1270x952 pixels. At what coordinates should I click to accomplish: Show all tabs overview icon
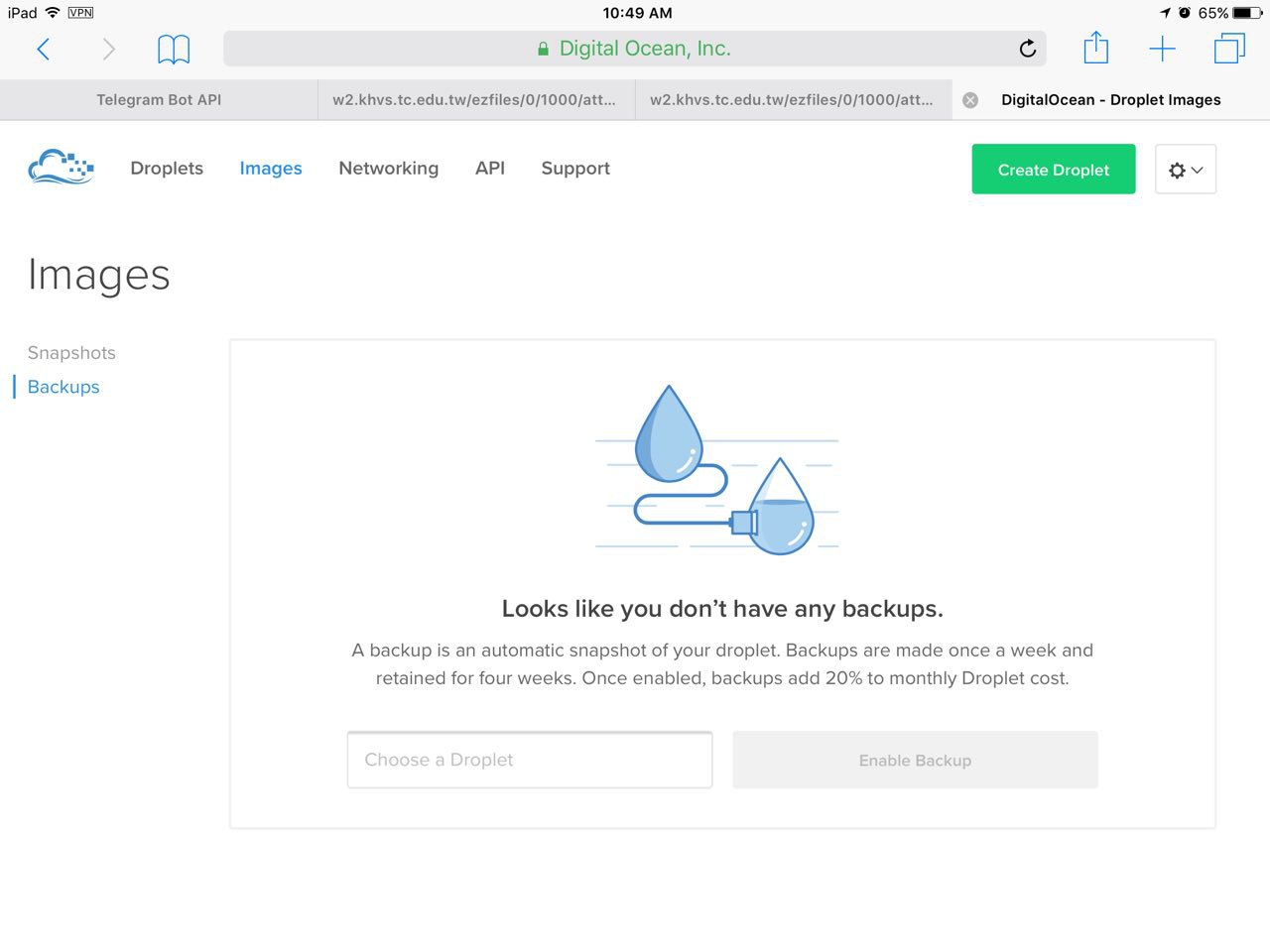click(1229, 48)
